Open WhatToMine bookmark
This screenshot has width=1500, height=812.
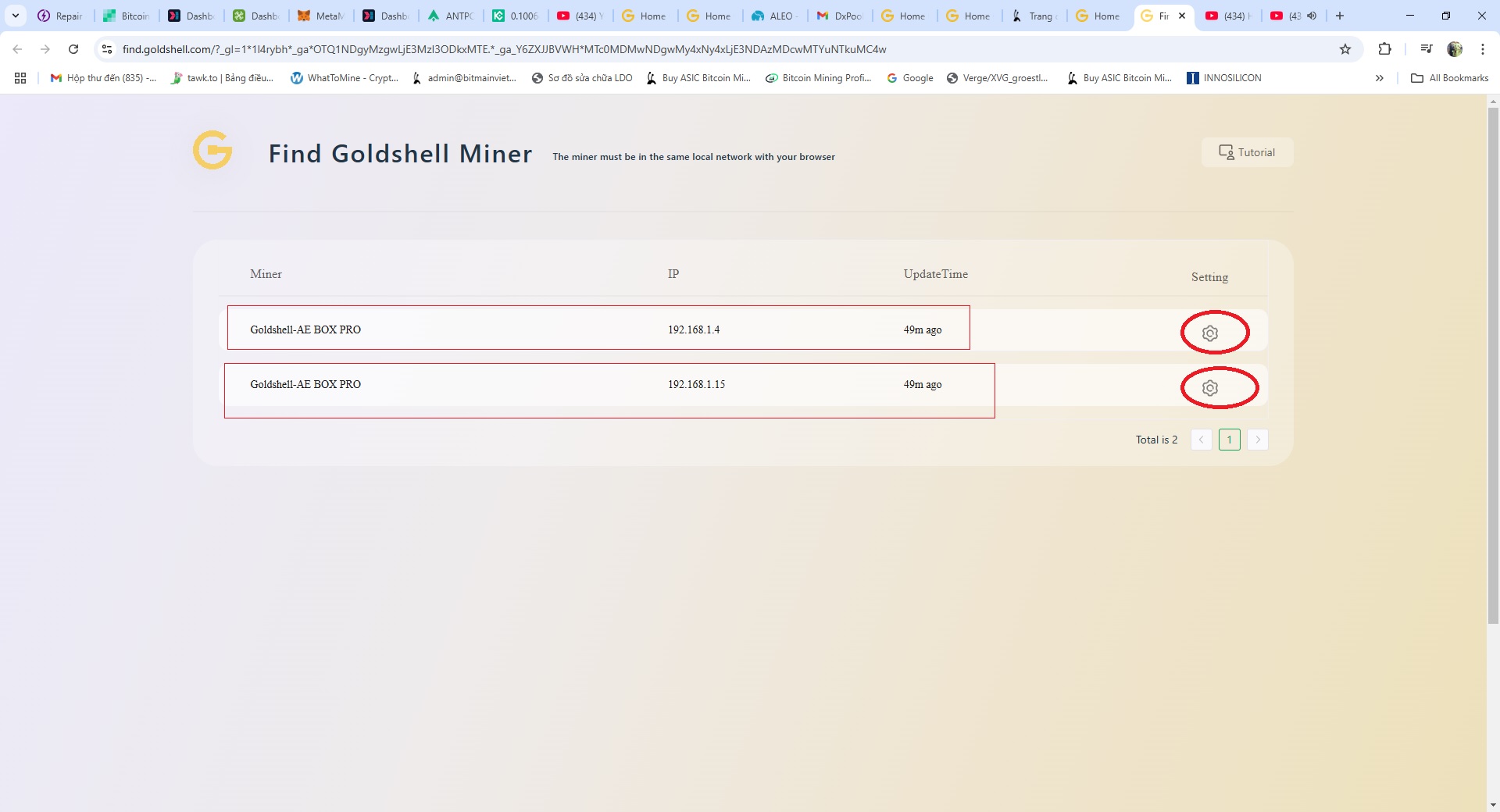tap(344, 78)
